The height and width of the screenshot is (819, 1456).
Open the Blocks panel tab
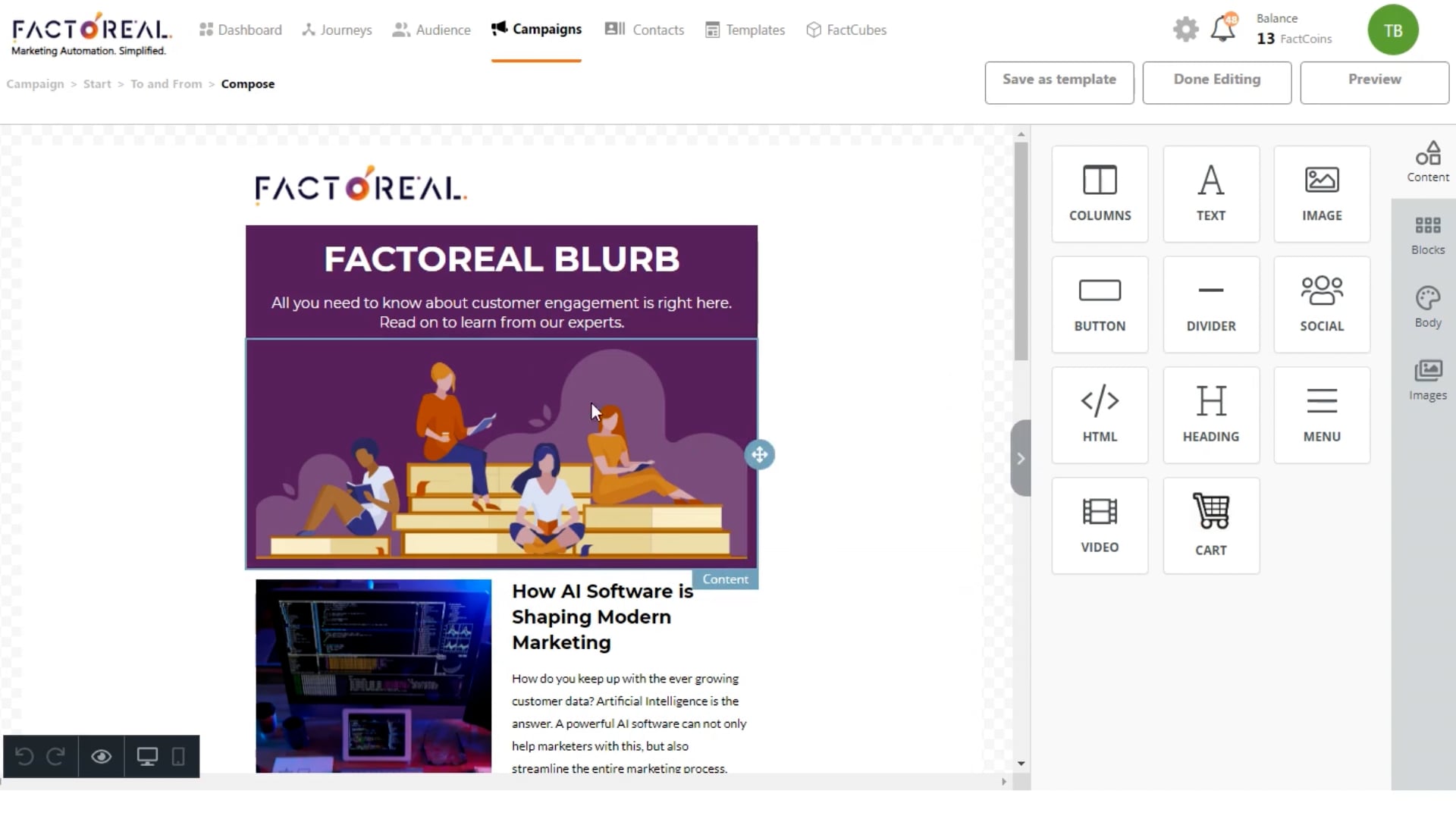pos(1428,235)
